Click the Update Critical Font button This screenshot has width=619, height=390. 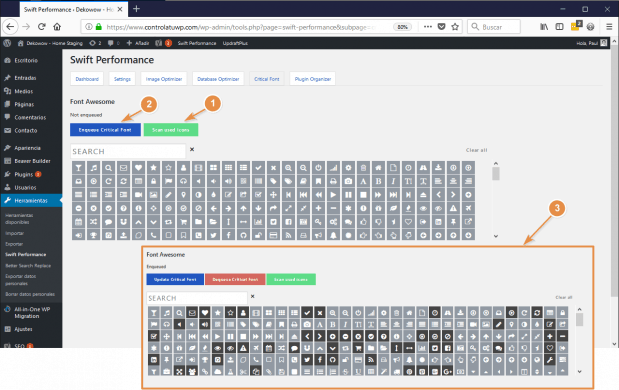175,279
